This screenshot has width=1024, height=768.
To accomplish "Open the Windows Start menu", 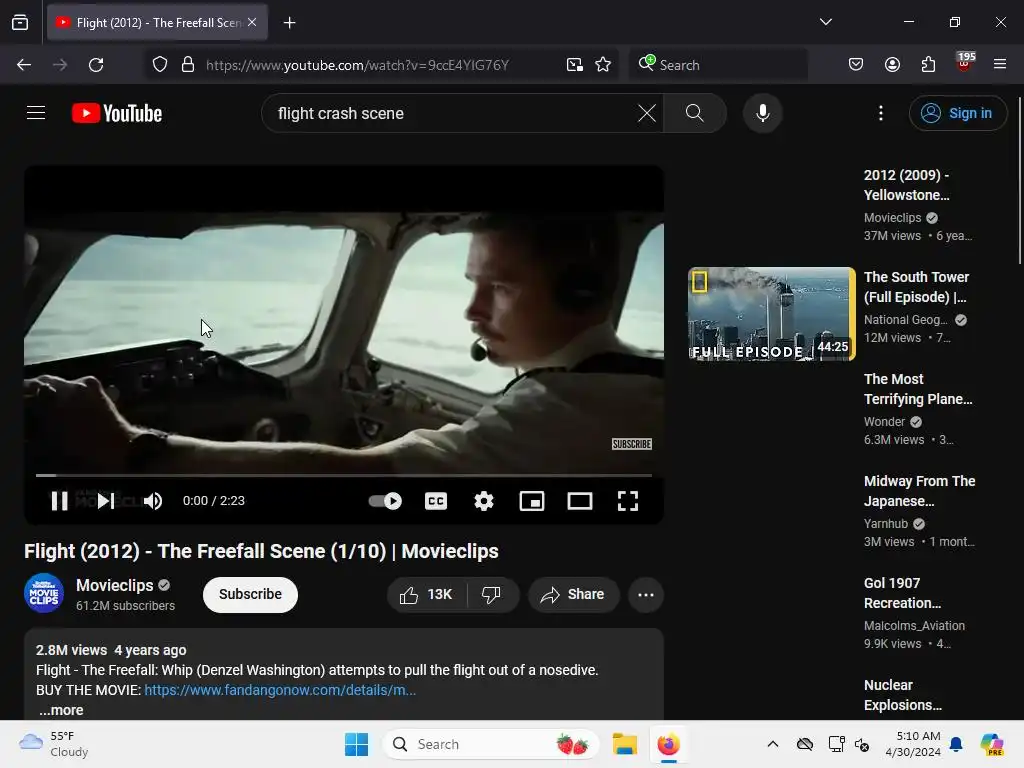I will tap(357, 744).
